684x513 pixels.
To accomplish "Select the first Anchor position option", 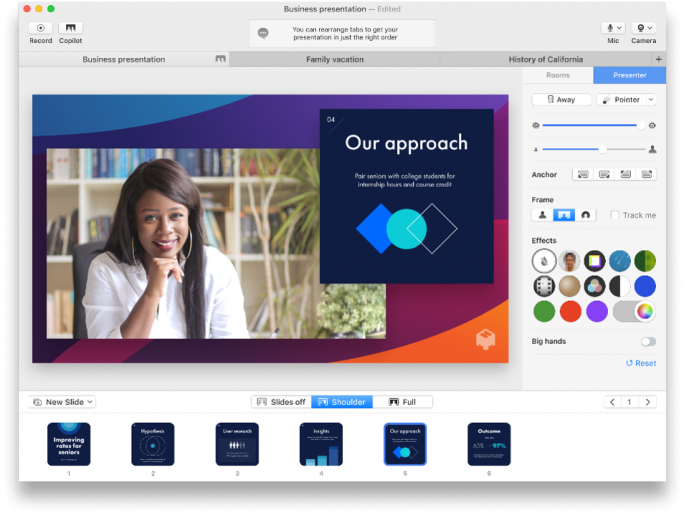I will (583, 174).
